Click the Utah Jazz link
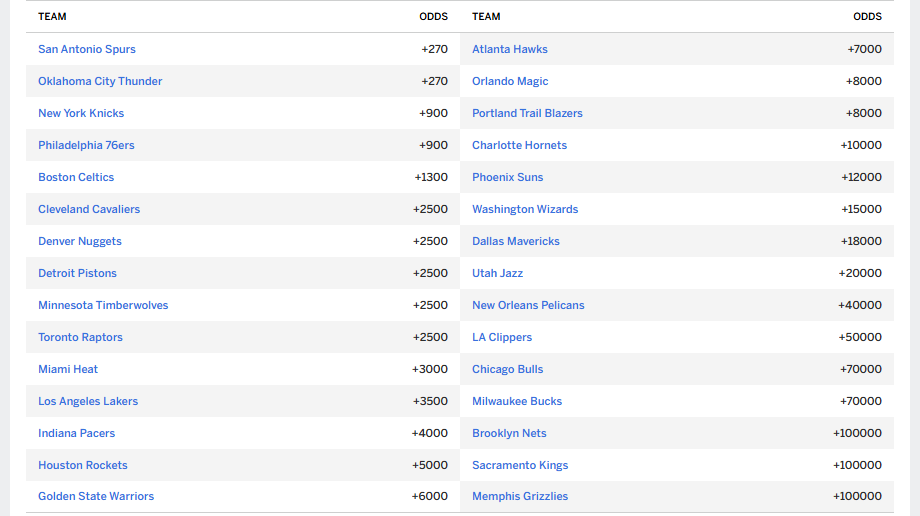The width and height of the screenshot is (920, 516). pos(498,273)
